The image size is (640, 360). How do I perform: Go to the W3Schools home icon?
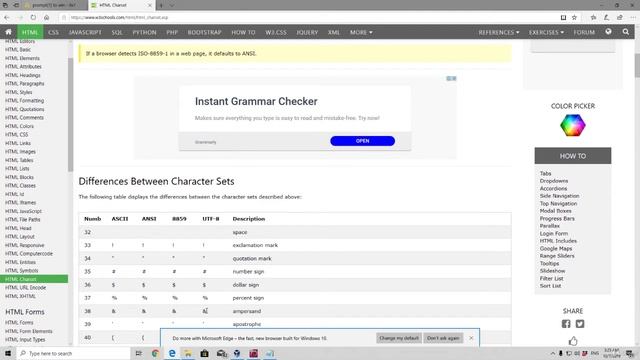tap(8, 32)
